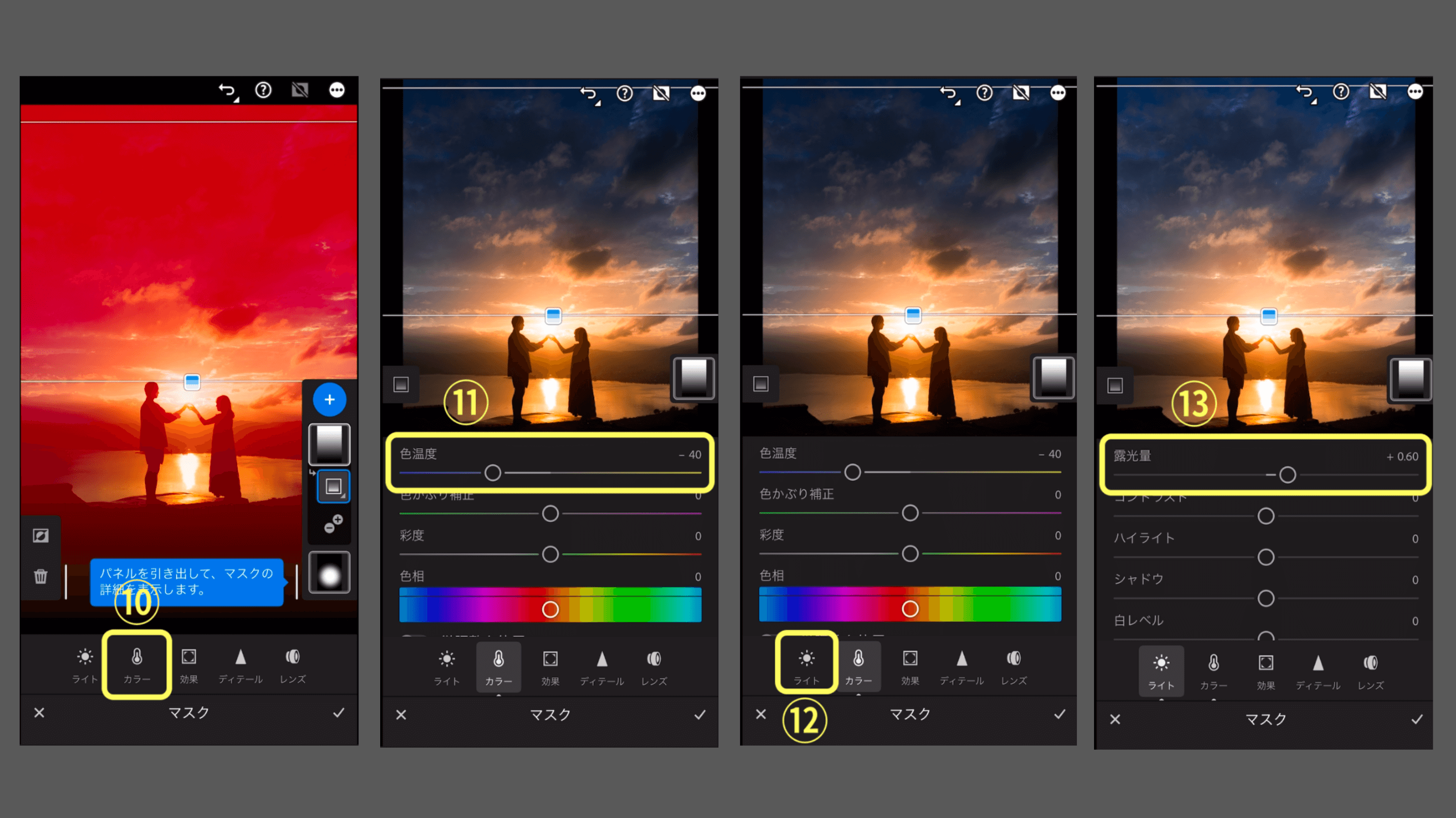Select radial gradient mask thumbnail

point(330,573)
